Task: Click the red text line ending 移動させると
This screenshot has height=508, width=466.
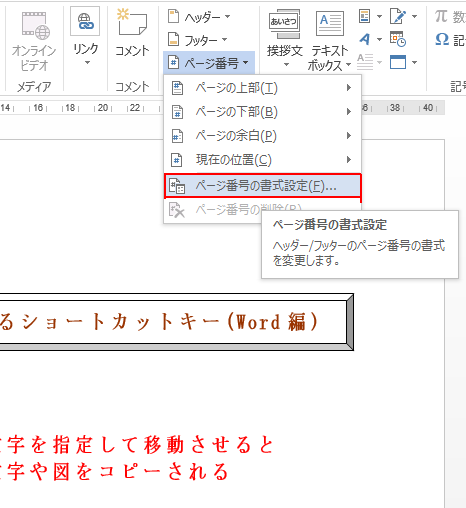Action: pos(137,445)
